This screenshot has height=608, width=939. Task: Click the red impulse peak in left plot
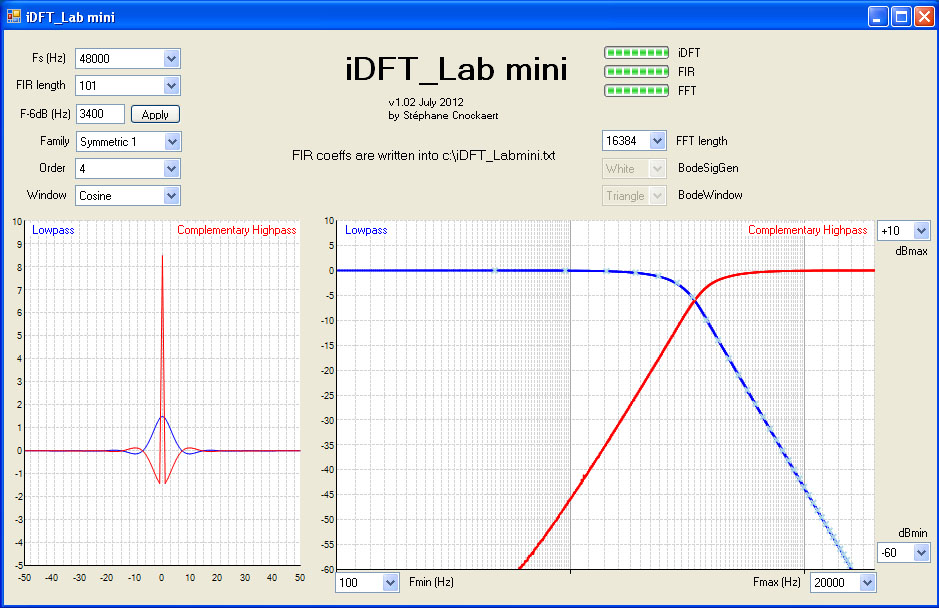coord(162,257)
